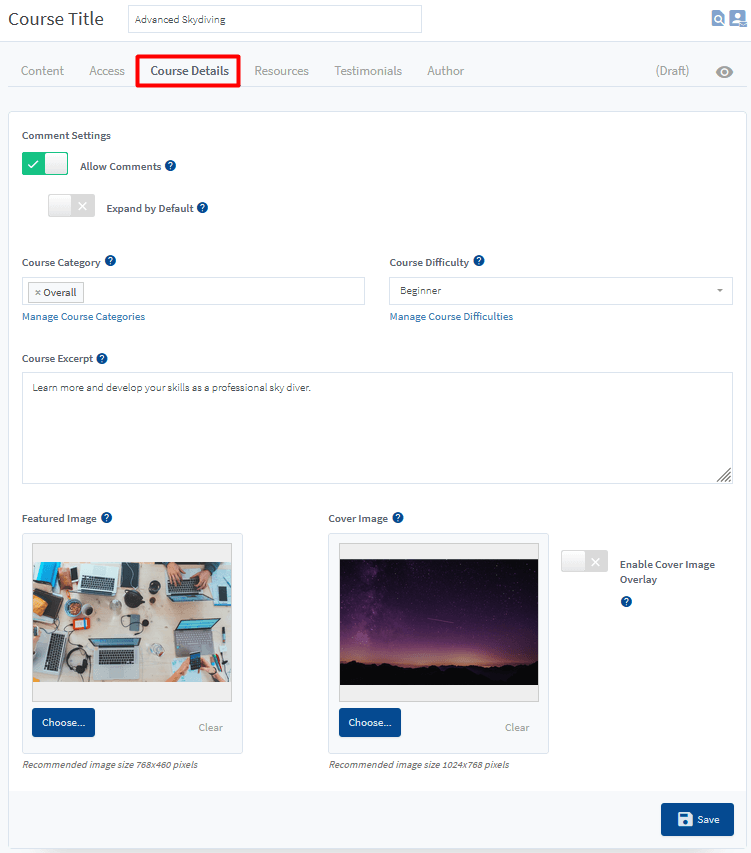Click Clear under Featured Image
Image resolution: width=751 pixels, height=853 pixels.
210,727
